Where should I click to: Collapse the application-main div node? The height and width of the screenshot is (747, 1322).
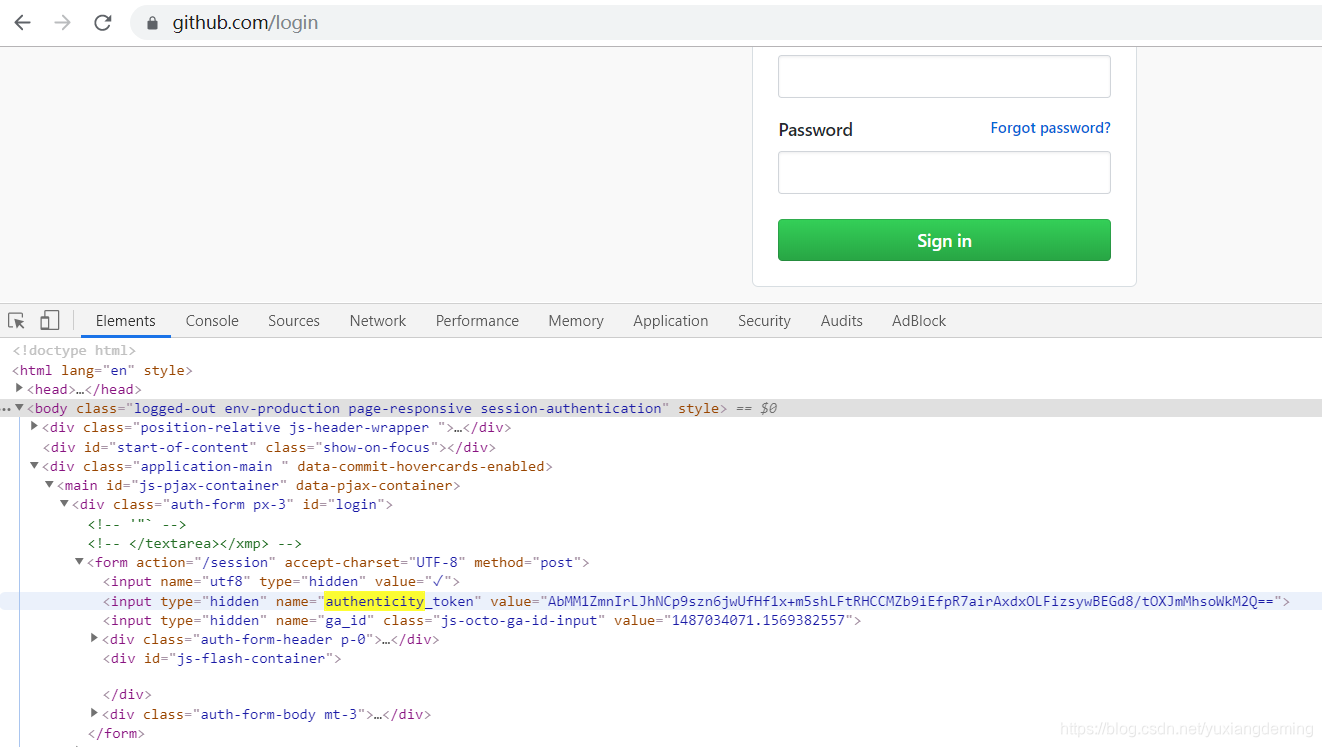pos(34,465)
